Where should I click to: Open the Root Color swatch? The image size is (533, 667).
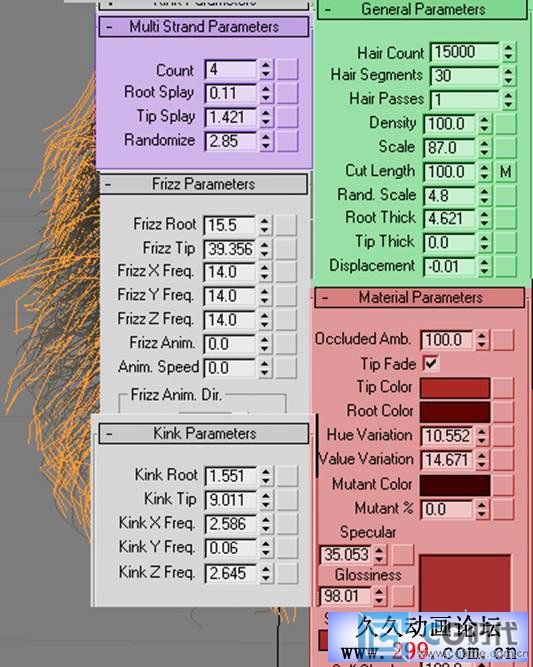coord(455,412)
